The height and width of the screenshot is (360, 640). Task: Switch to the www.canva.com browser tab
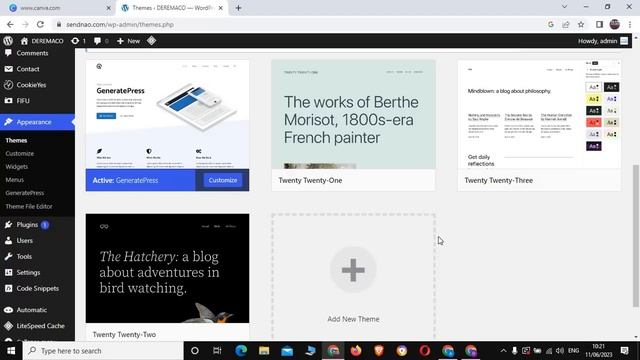[x=59, y=8]
